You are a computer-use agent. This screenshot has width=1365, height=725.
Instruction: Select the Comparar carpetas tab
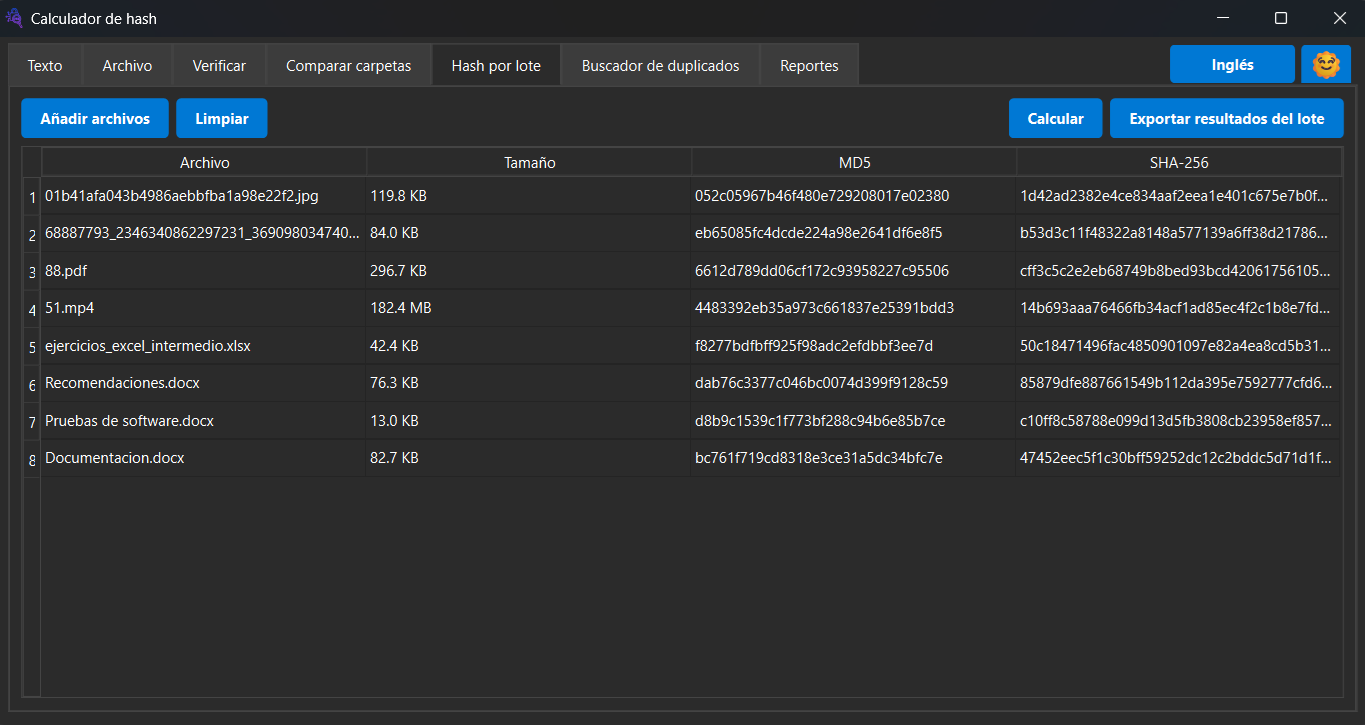click(348, 66)
